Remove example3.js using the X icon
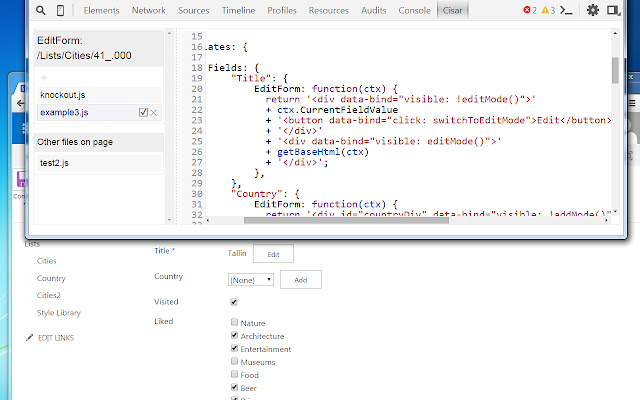 point(153,113)
